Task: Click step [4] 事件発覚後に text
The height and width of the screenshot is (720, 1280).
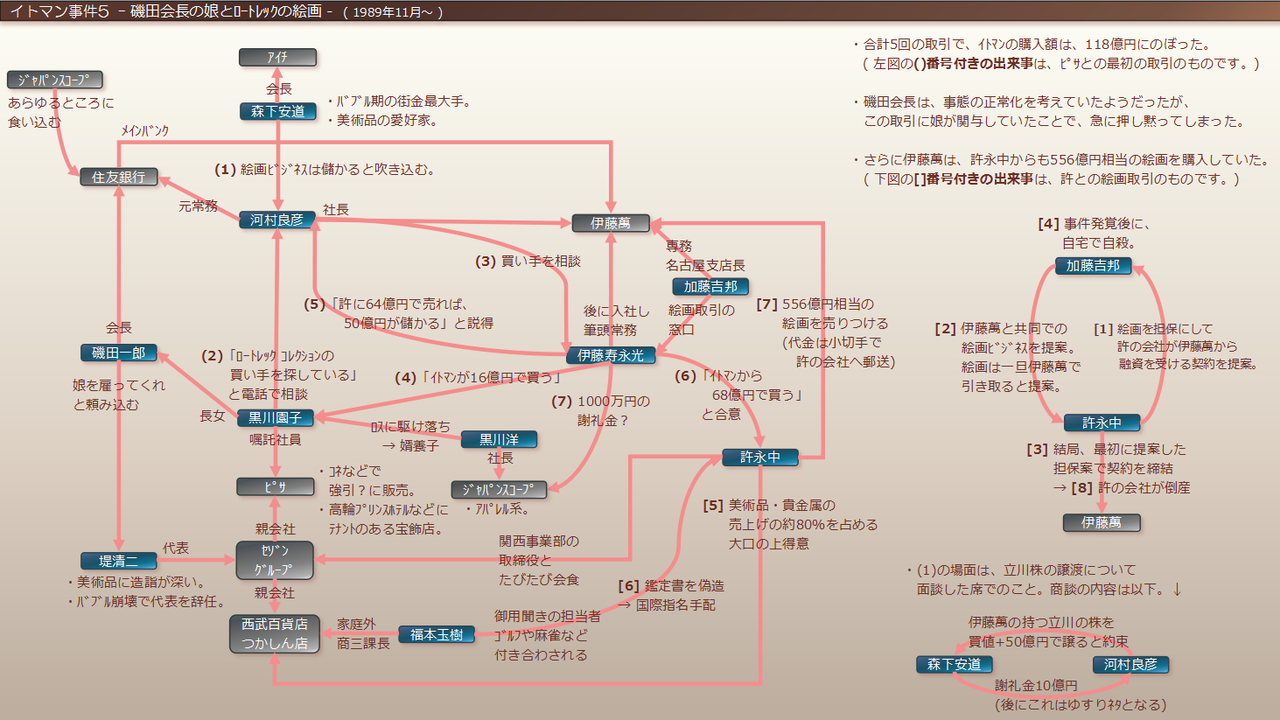Action: (x=1095, y=233)
